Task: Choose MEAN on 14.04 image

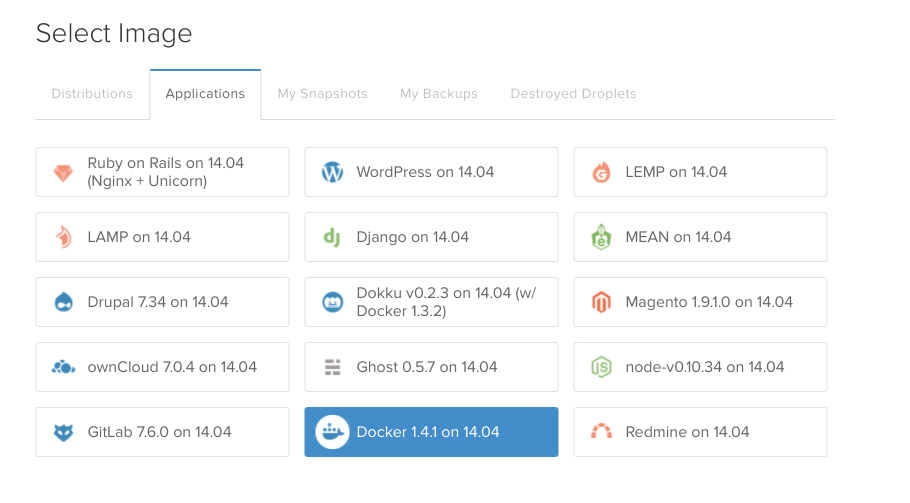Action: click(700, 238)
